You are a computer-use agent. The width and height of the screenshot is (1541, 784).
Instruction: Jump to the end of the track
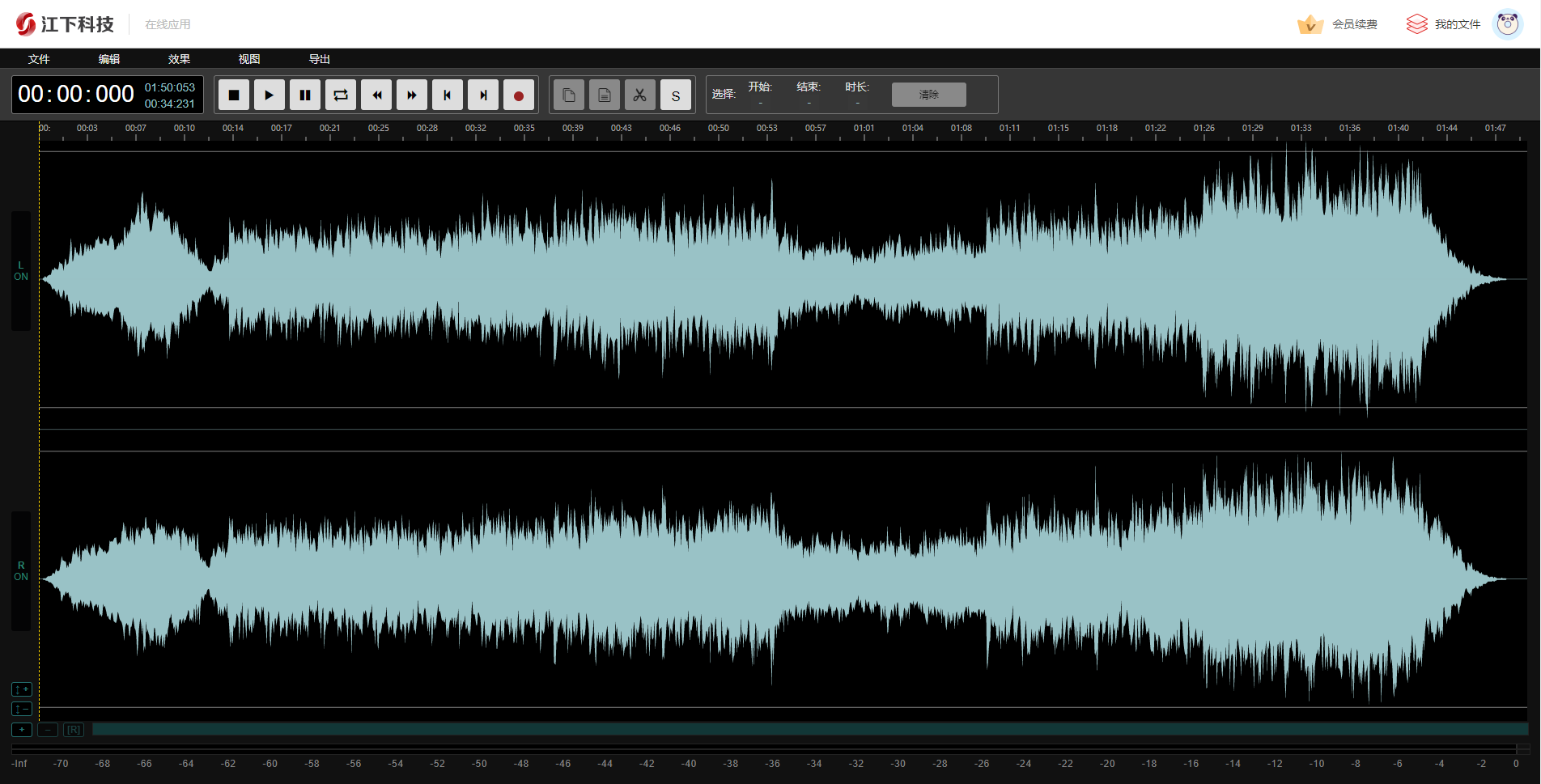point(483,95)
